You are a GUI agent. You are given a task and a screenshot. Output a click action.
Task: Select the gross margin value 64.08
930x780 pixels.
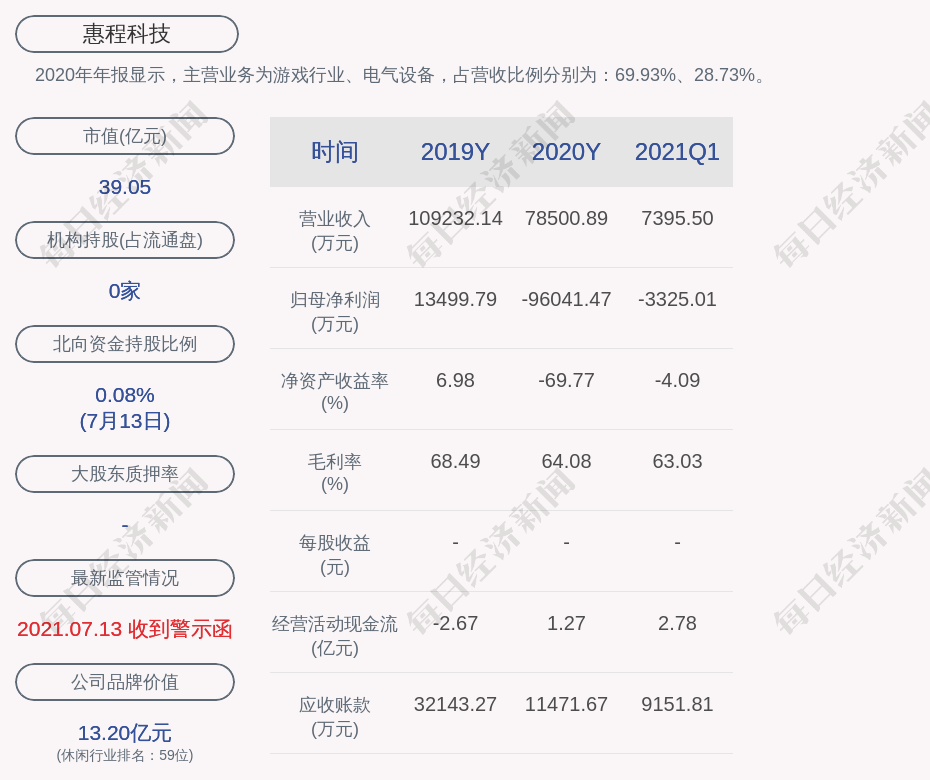tap(566, 461)
